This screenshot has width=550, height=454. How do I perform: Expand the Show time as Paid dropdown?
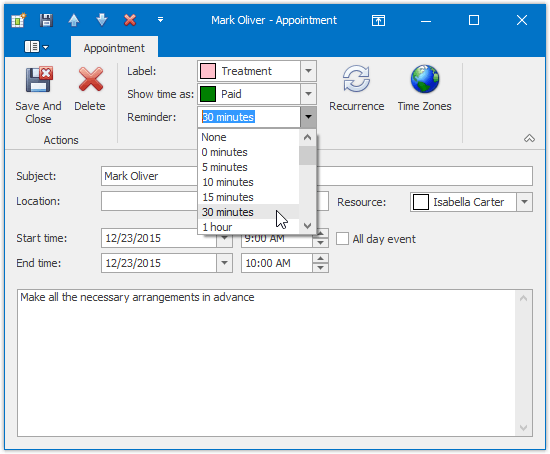click(308, 94)
